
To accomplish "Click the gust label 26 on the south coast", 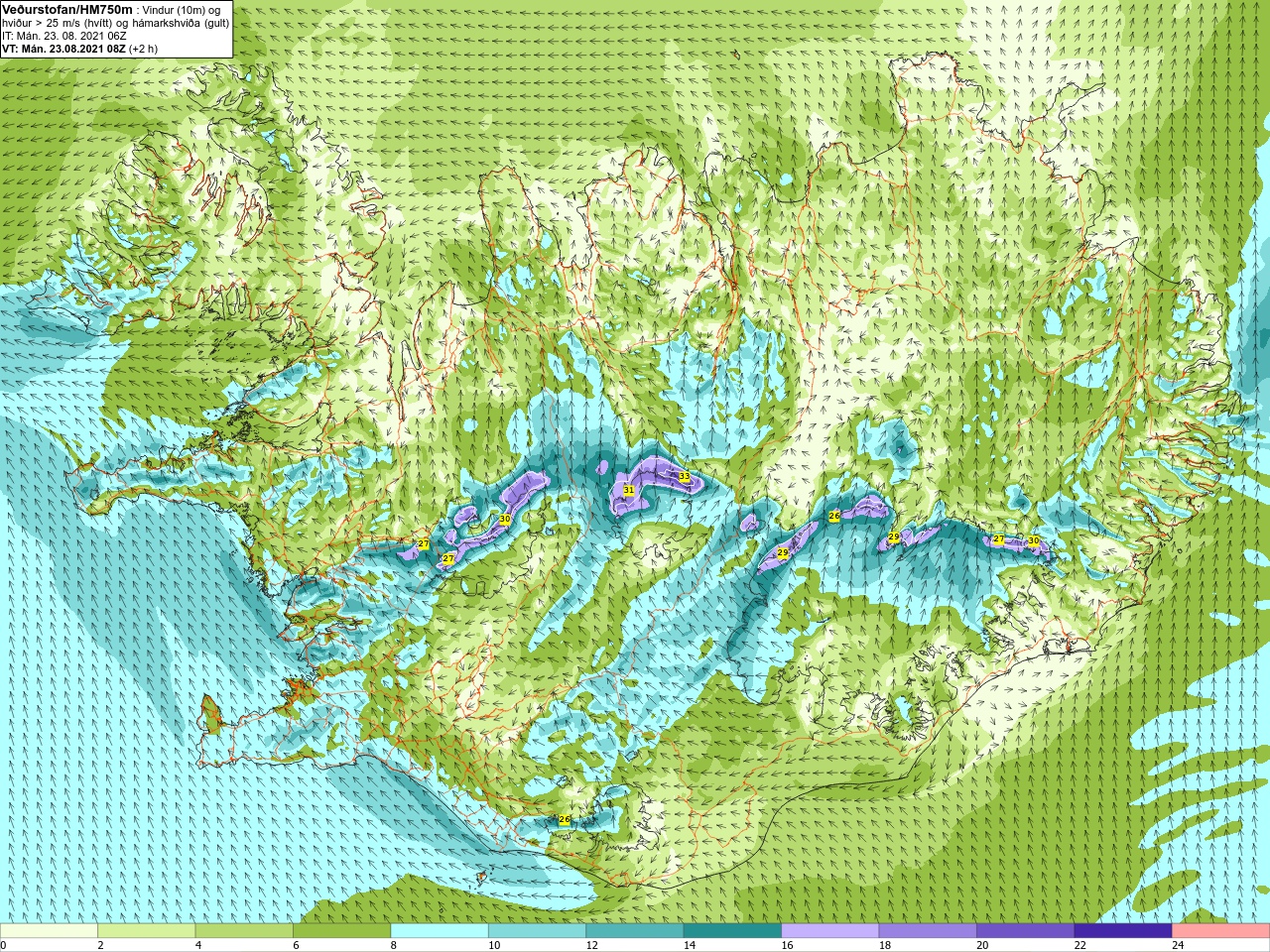I will tap(565, 820).
